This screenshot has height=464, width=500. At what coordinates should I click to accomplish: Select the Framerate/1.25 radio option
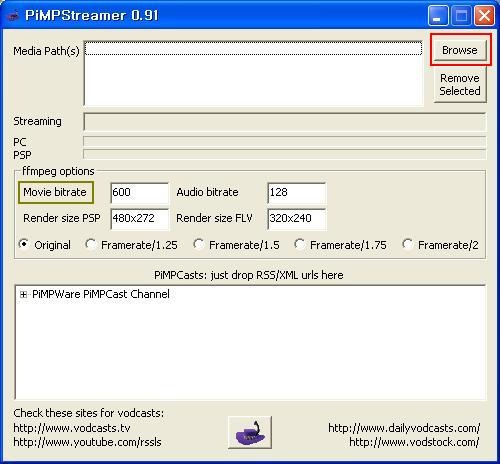click(x=90, y=244)
